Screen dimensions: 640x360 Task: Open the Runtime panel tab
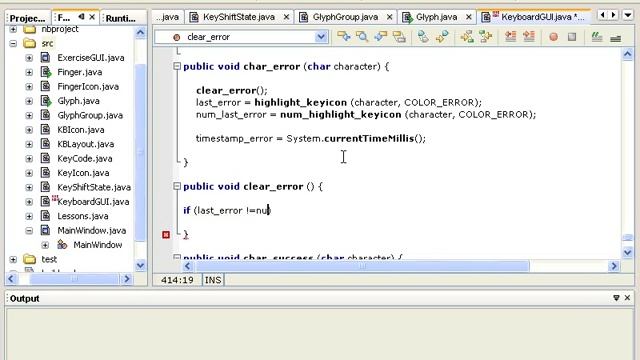(x=120, y=18)
